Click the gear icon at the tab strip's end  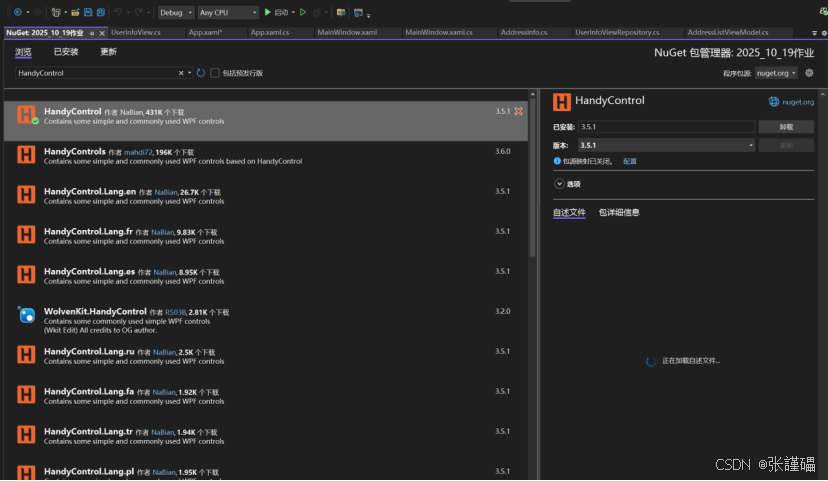(x=824, y=33)
